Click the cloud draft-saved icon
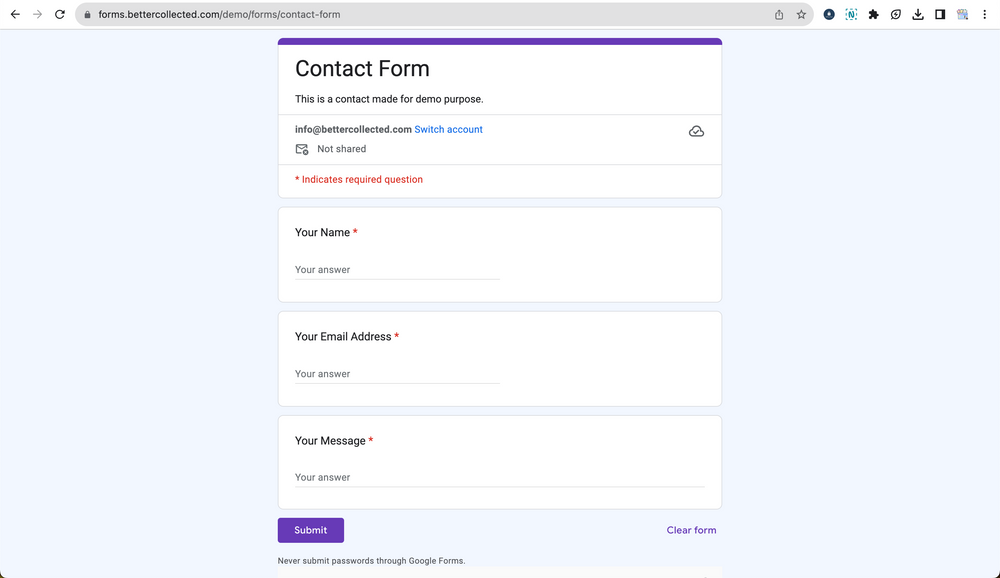The height and width of the screenshot is (578, 1000). [696, 130]
